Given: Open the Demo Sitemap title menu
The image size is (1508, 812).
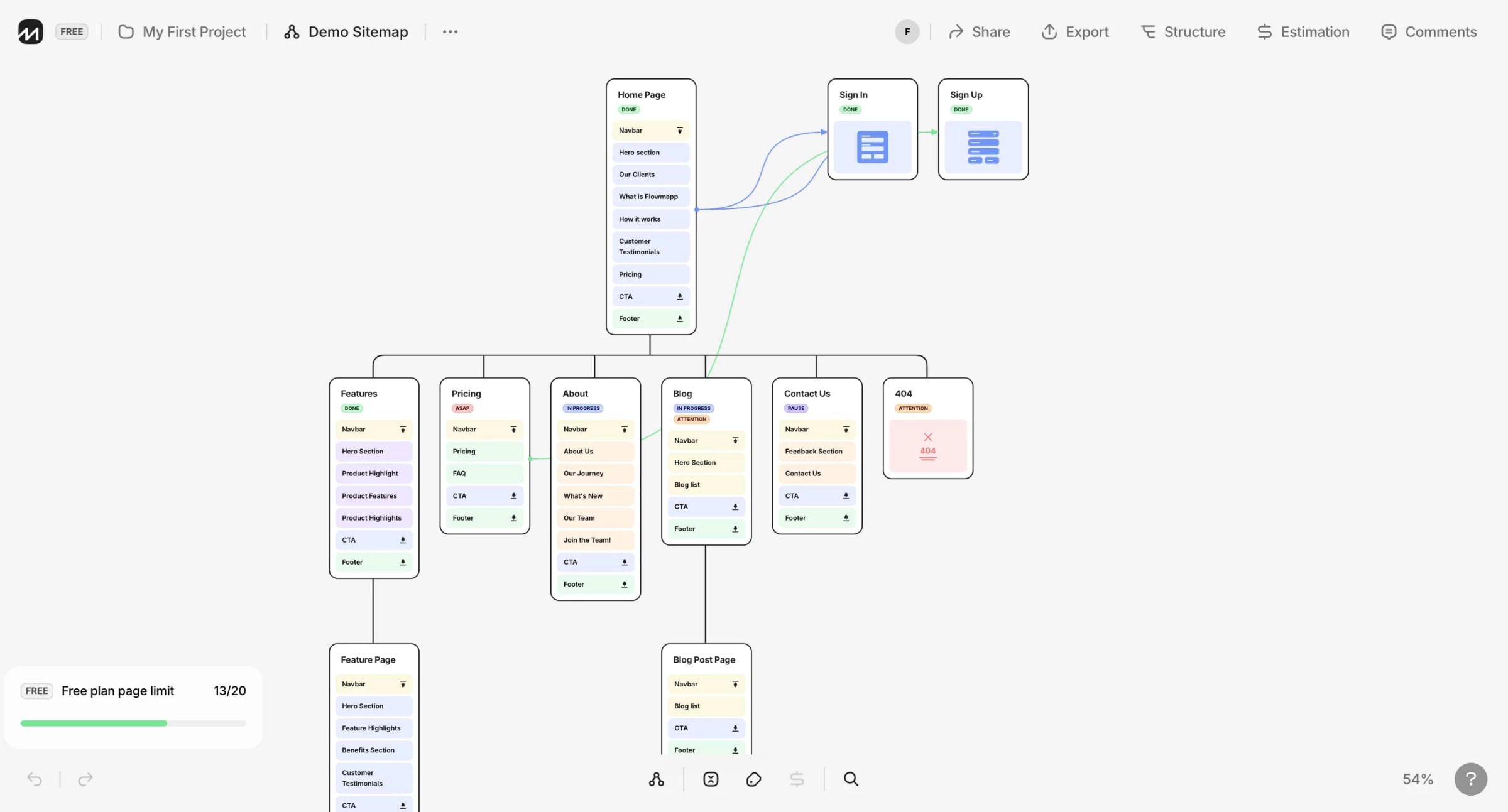Looking at the screenshot, I should pos(346,31).
